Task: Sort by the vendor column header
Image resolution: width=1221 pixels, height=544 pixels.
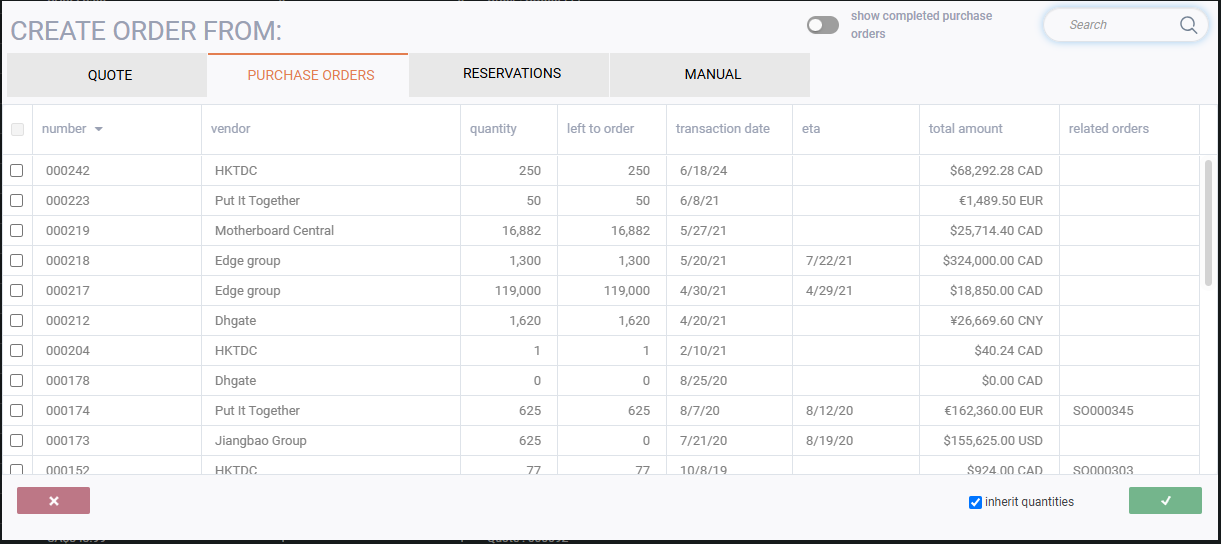Action: tap(231, 129)
